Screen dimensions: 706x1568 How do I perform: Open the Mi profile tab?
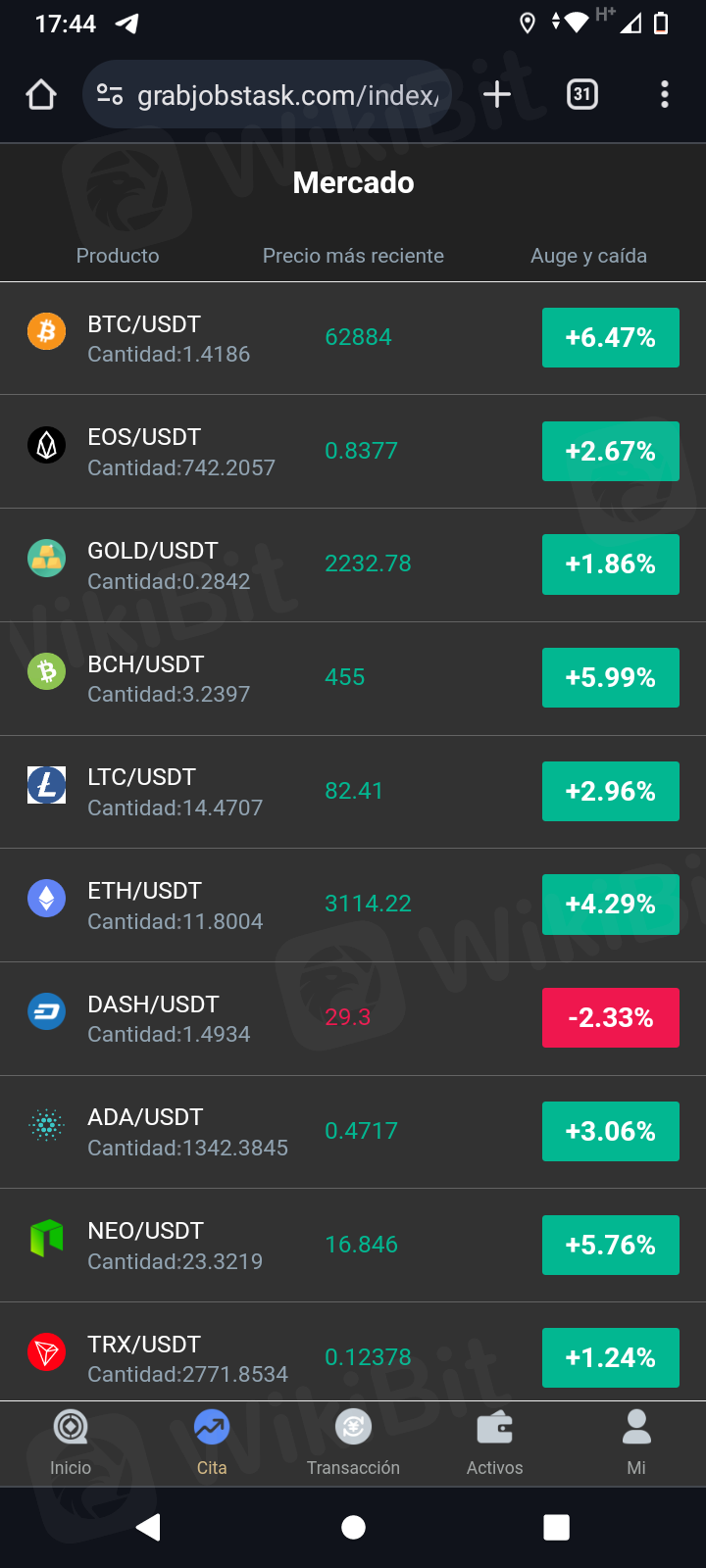click(x=636, y=1443)
